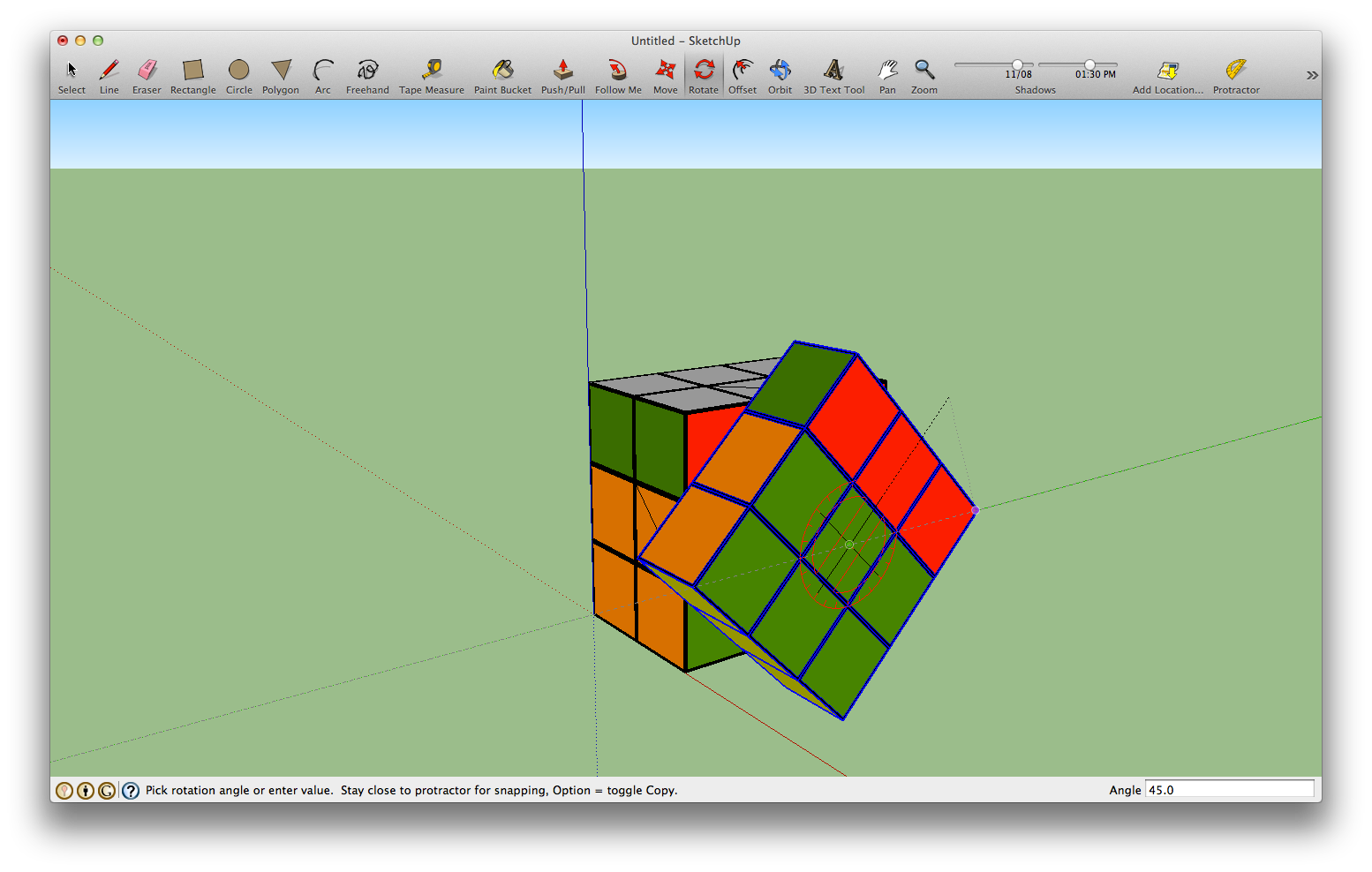Choose the Circle tool
Viewport: 1372px width, 872px height.
[x=237, y=71]
